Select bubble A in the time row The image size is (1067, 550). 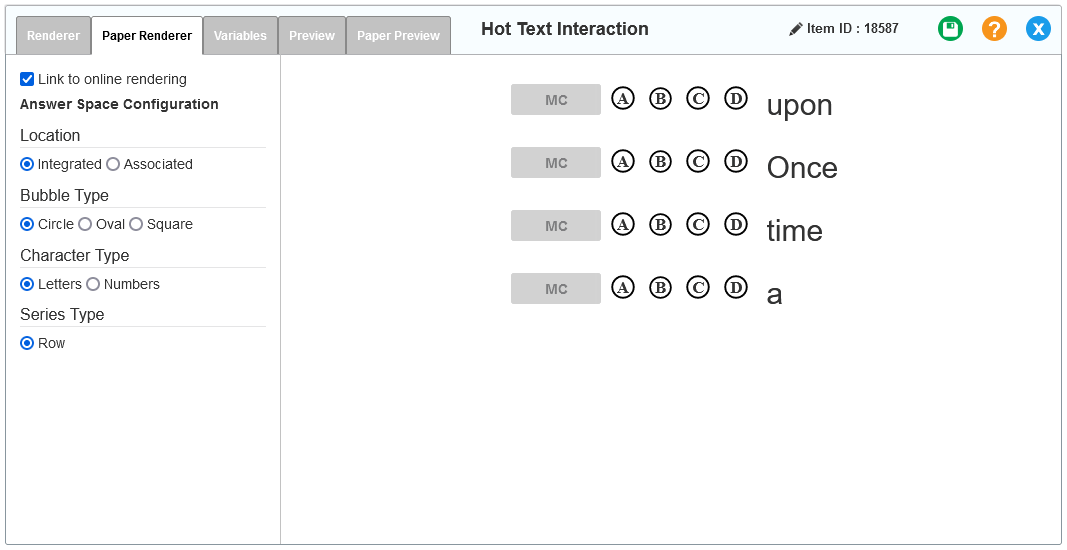pyautogui.click(x=623, y=225)
